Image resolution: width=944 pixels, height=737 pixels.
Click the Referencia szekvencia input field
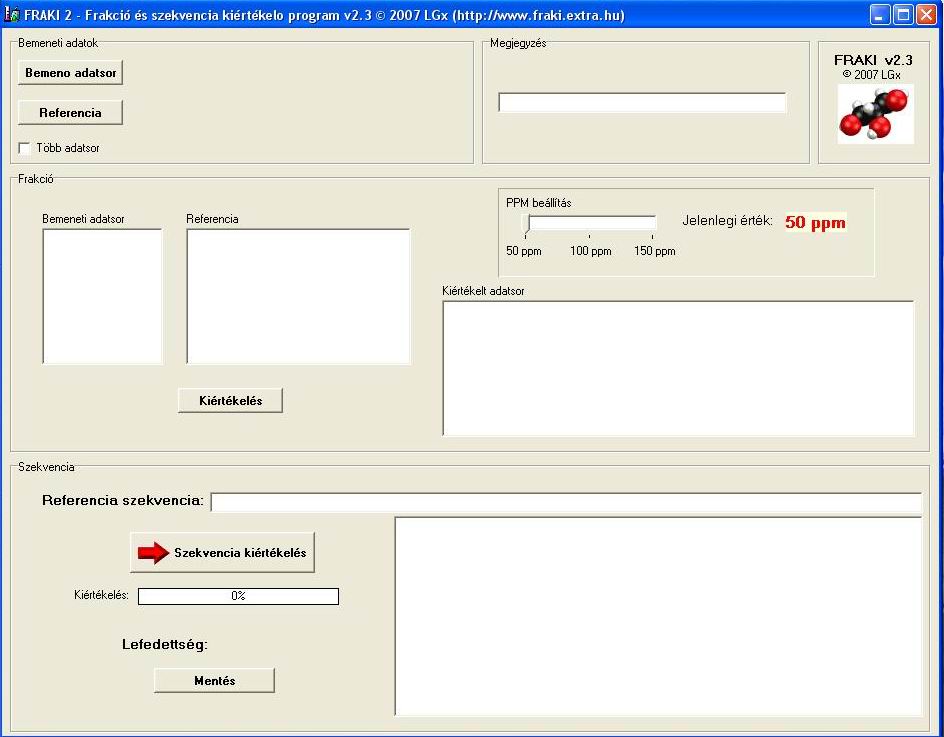tap(565, 502)
